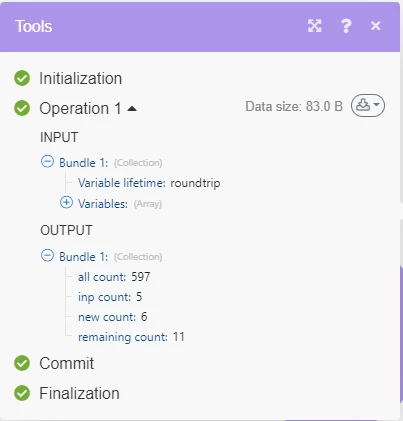403x421 pixels.
Task: Expand the Variables array
Action: point(66,202)
